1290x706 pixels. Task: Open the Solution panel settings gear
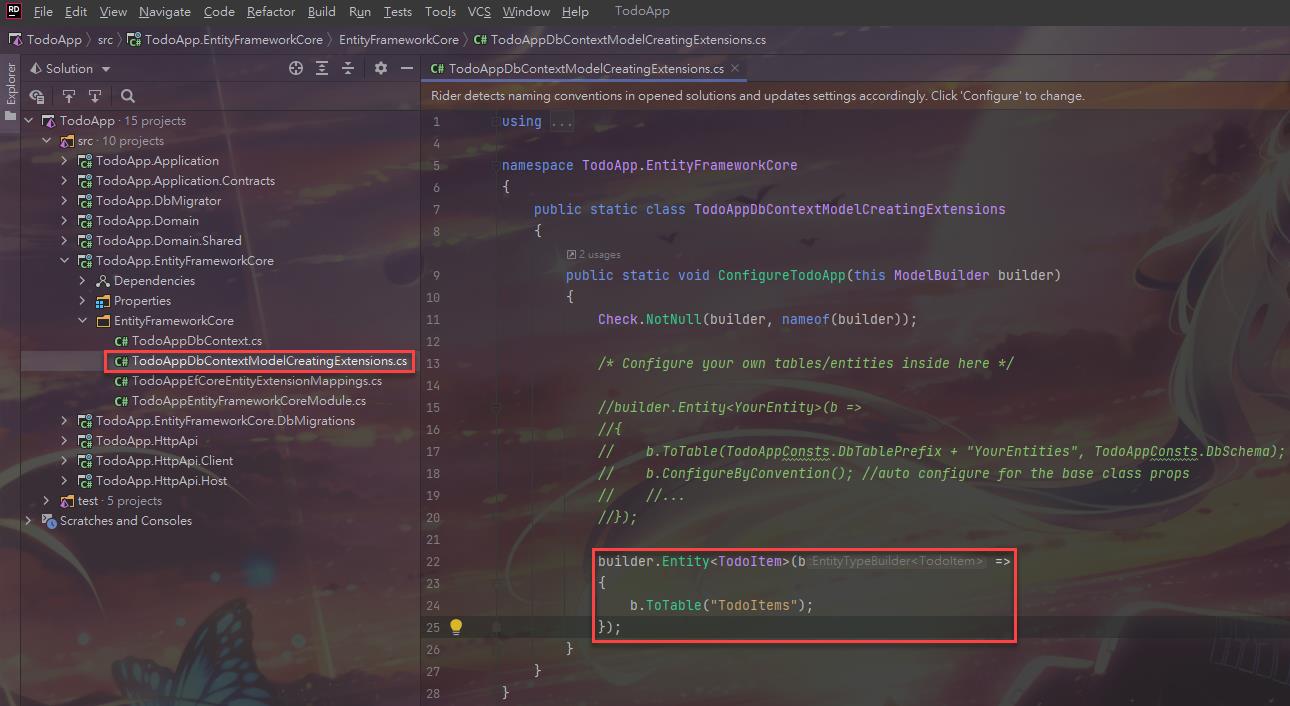(380, 68)
